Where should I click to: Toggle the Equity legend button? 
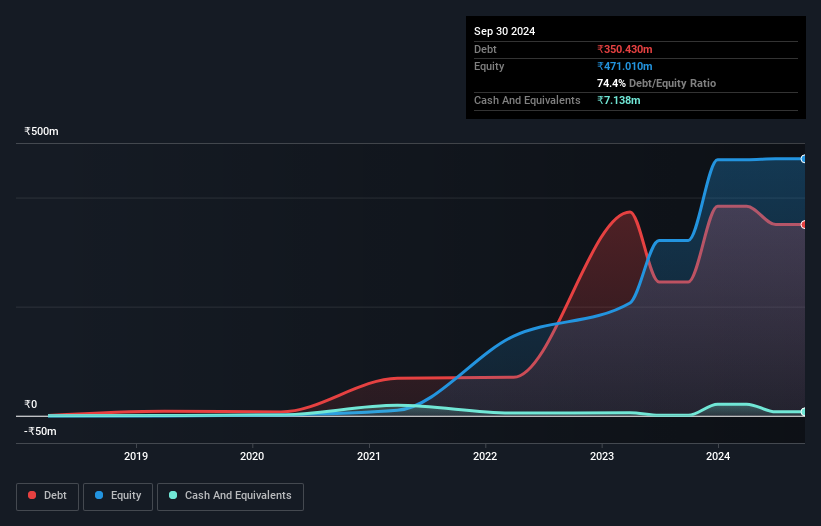click(118, 496)
